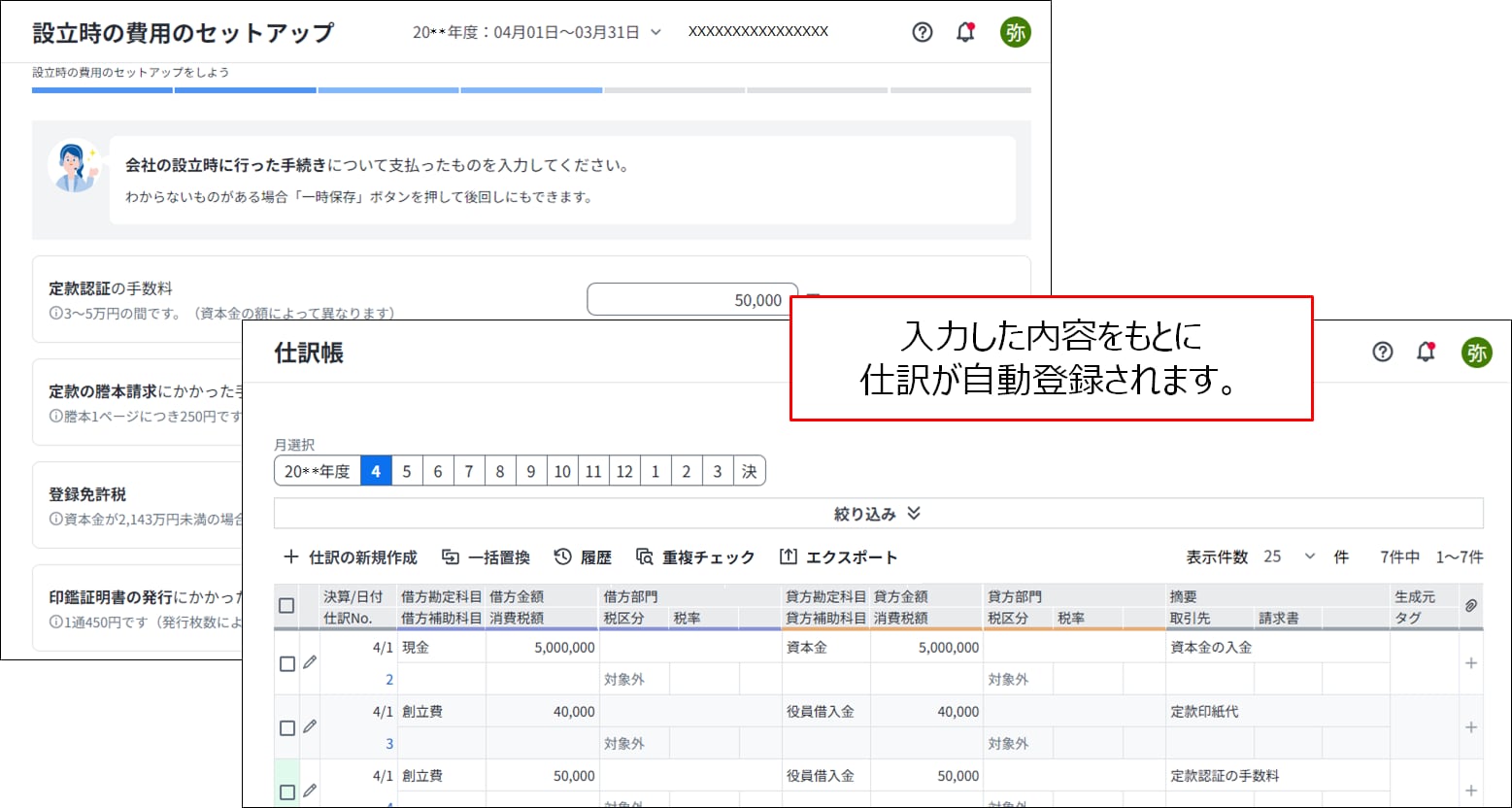Tick the checkbox for the 現金 5,000,000 entry
Screen dimensions: 1512x808
click(286, 664)
